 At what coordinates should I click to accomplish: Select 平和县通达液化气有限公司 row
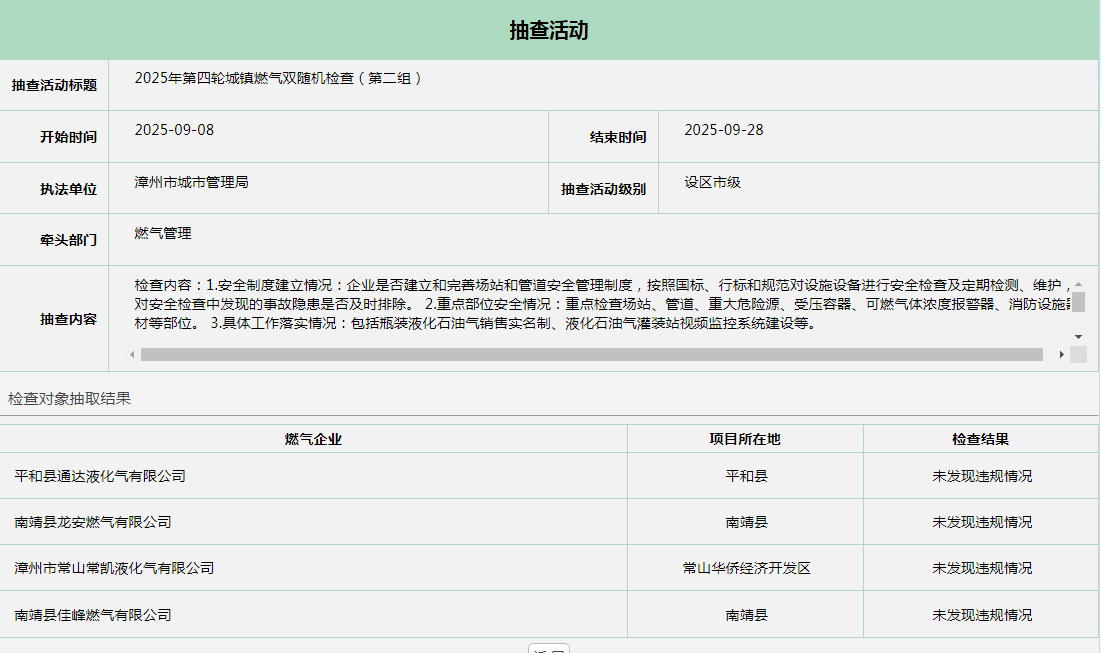[x=100, y=476]
